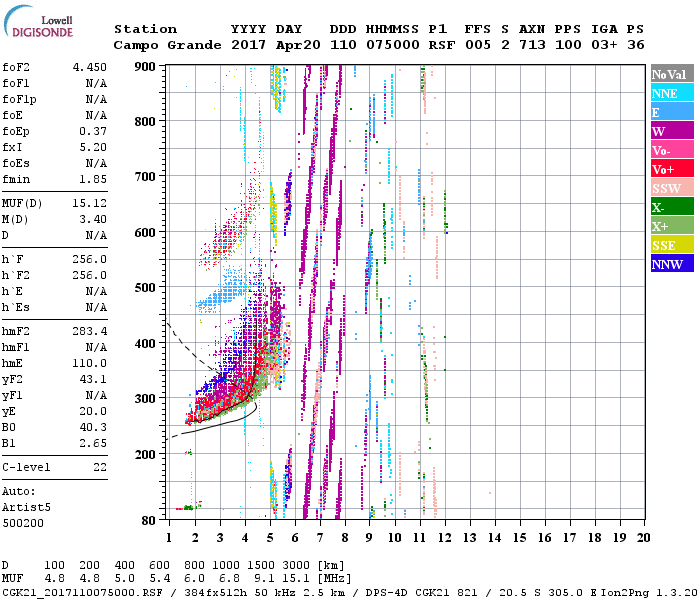Click the fxI value 5.20
700x600 pixels.
(93, 147)
